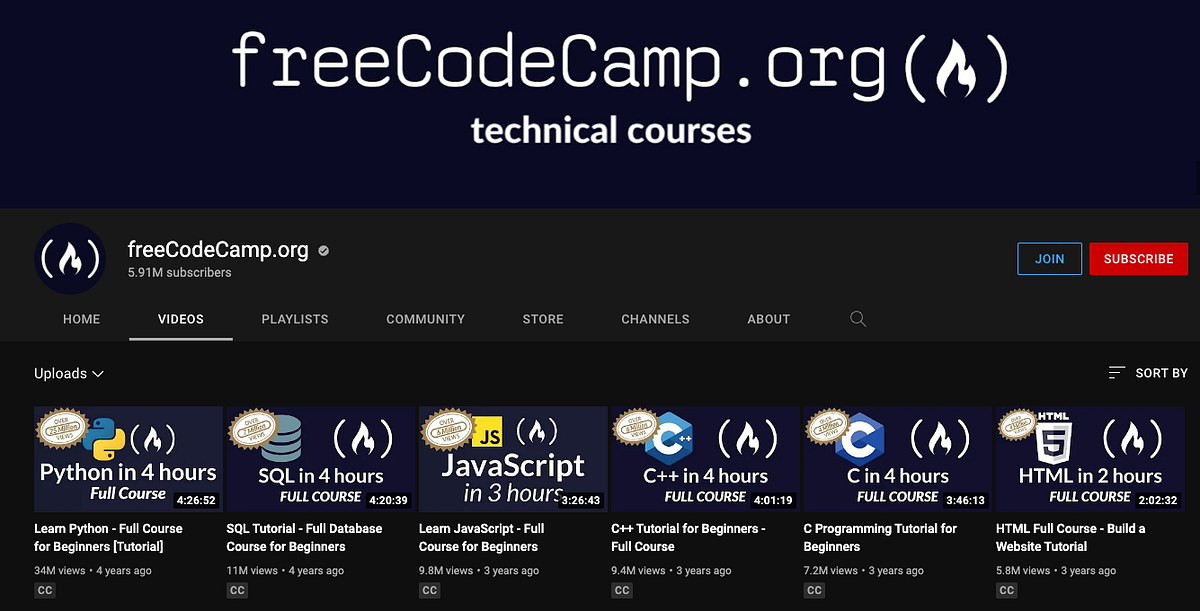Click the C Programming Tutorial title link
The image size is (1200, 611).
(x=880, y=536)
